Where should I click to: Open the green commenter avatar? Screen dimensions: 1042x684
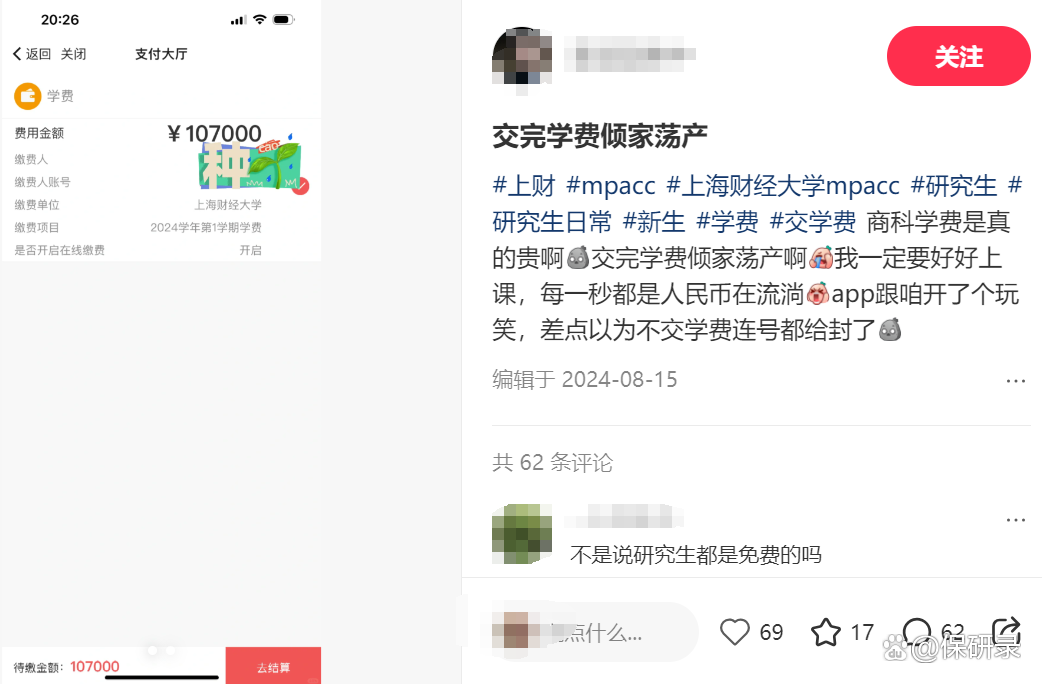[x=522, y=534]
